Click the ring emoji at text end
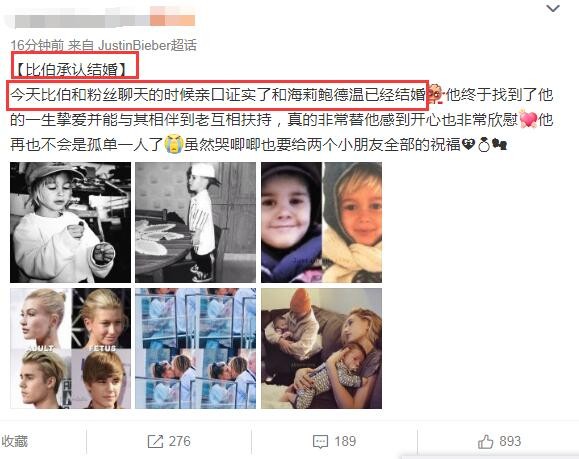 point(484,145)
